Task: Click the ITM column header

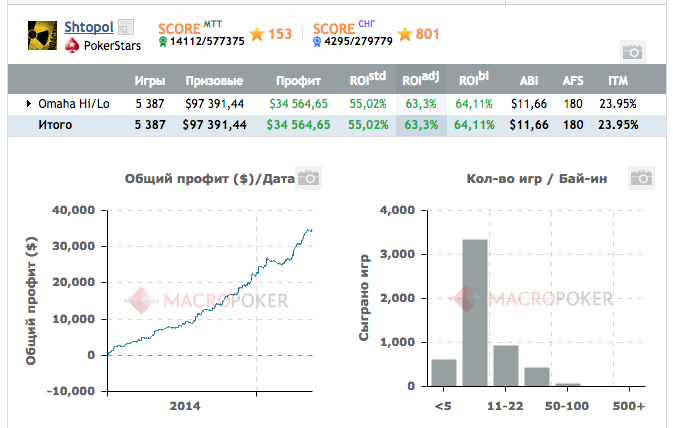Action: 618,80
